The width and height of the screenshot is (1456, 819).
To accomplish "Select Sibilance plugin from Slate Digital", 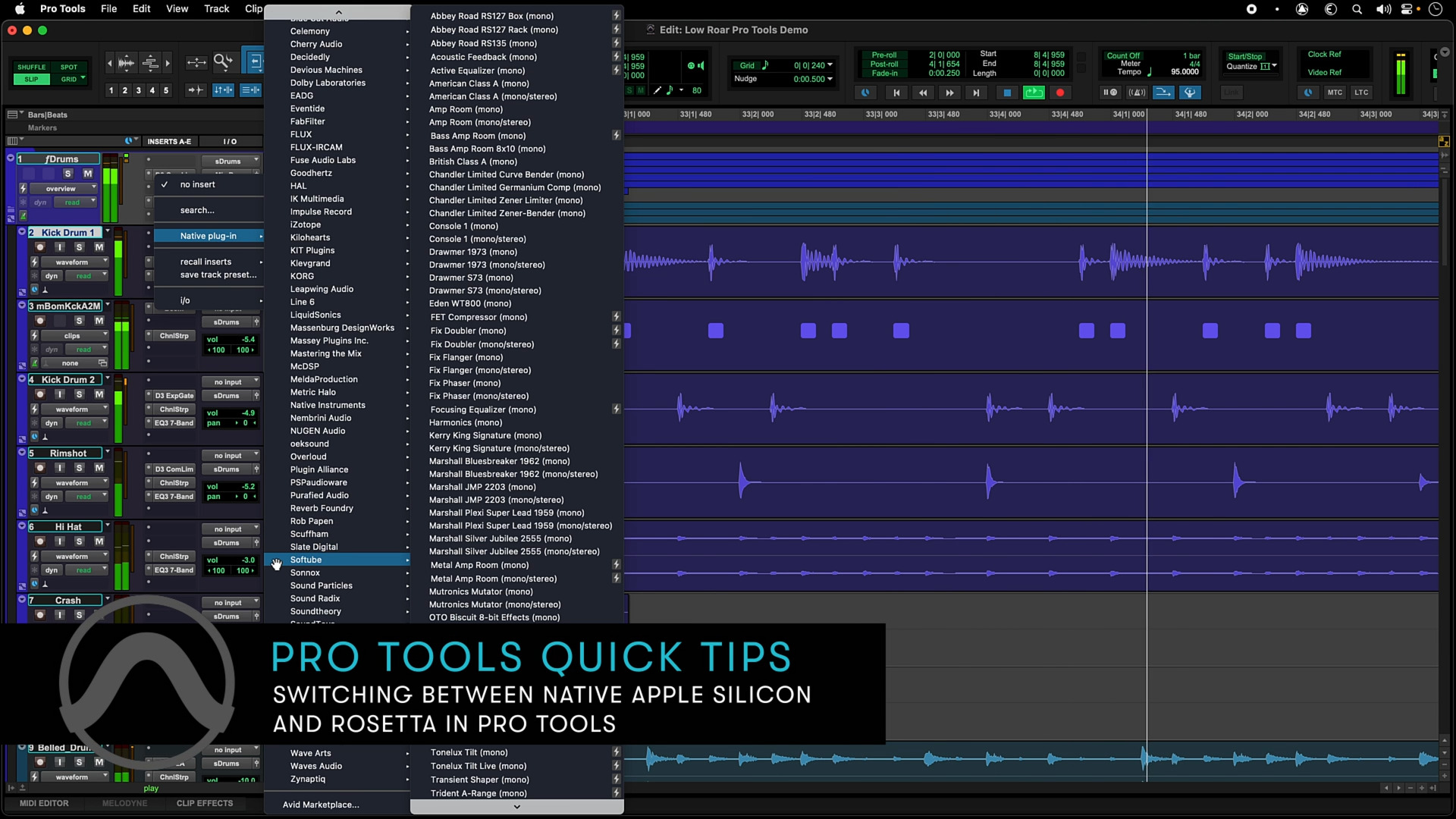I will point(313,546).
